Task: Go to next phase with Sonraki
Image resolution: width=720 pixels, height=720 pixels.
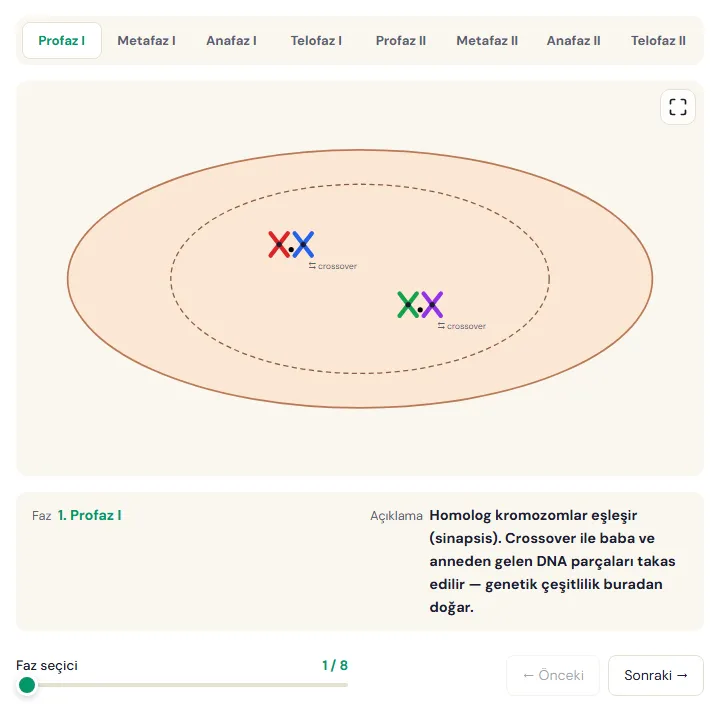Action: (656, 675)
